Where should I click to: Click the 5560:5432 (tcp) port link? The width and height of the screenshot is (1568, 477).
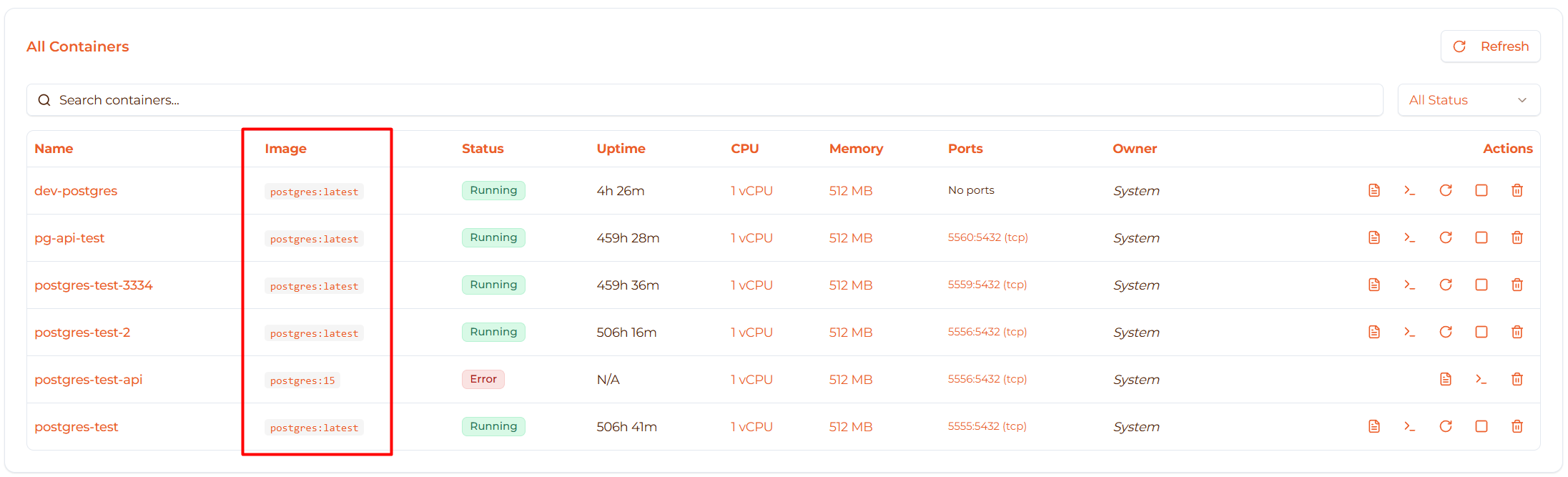(987, 237)
